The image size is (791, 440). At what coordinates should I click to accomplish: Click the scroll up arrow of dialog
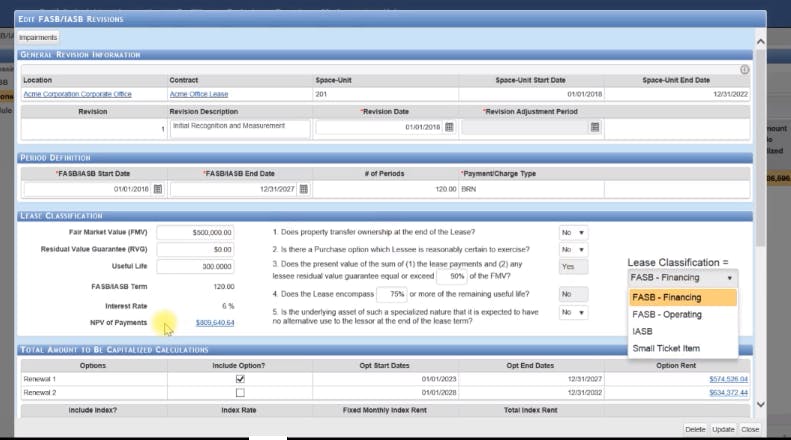761,41
